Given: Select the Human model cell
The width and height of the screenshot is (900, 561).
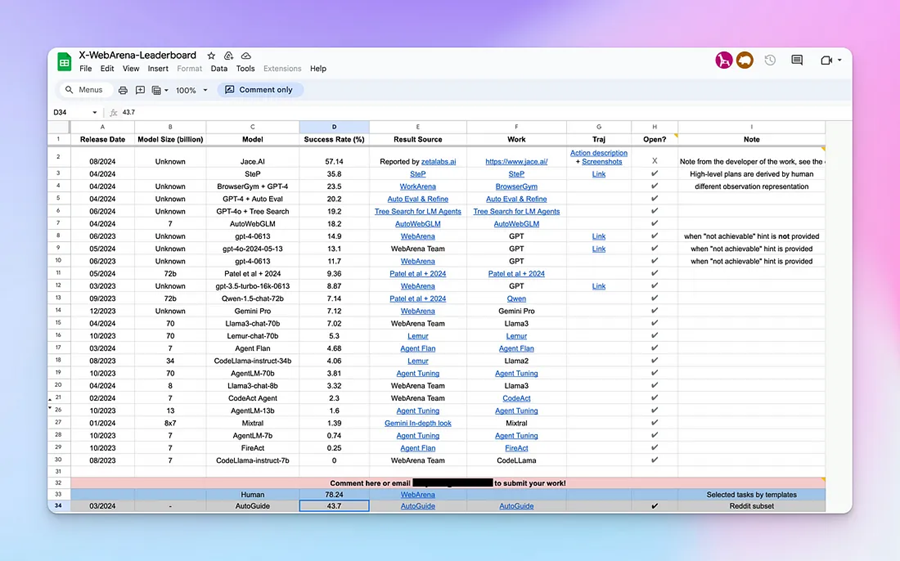Looking at the screenshot, I should [x=253, y=494].
